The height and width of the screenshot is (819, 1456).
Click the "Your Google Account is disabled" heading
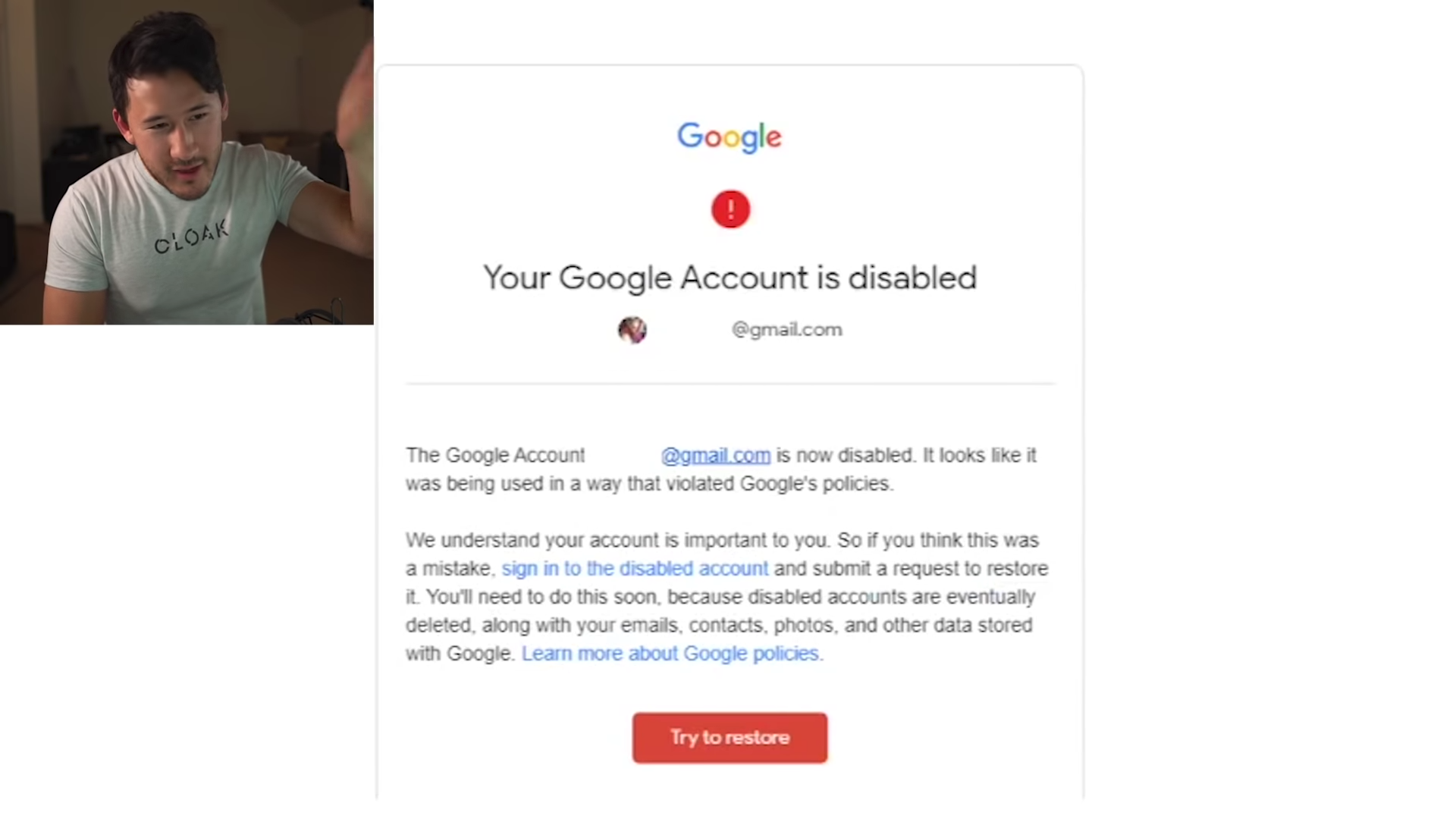[730, 278]
